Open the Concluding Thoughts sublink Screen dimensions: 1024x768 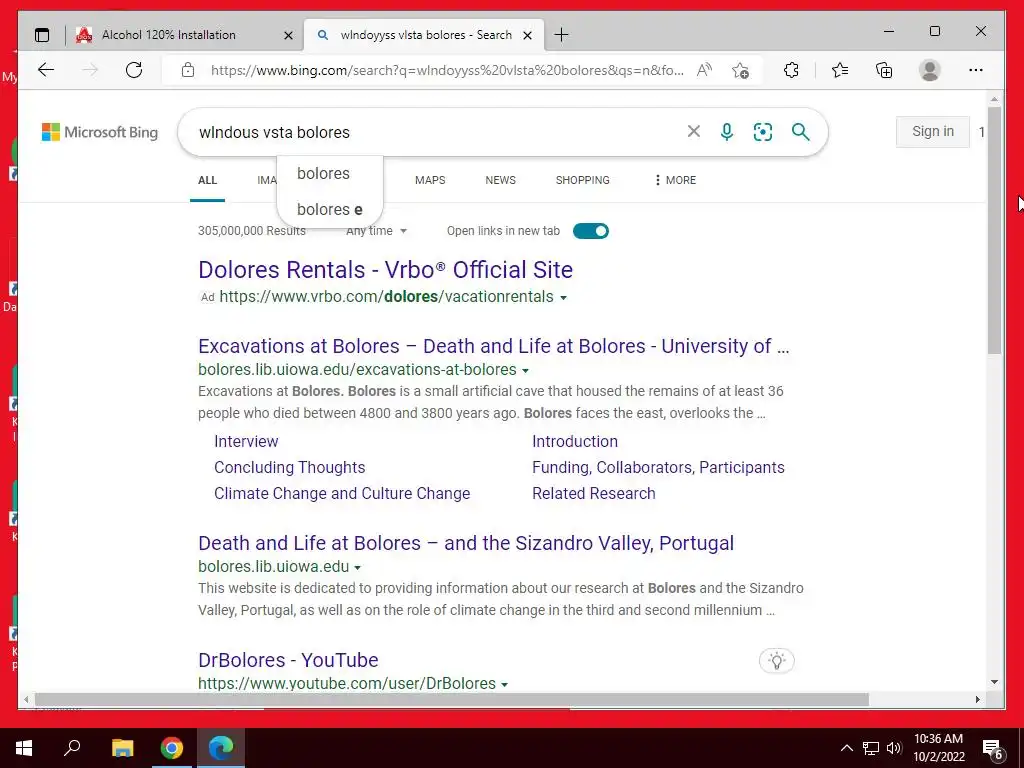[x=289, y=468]
